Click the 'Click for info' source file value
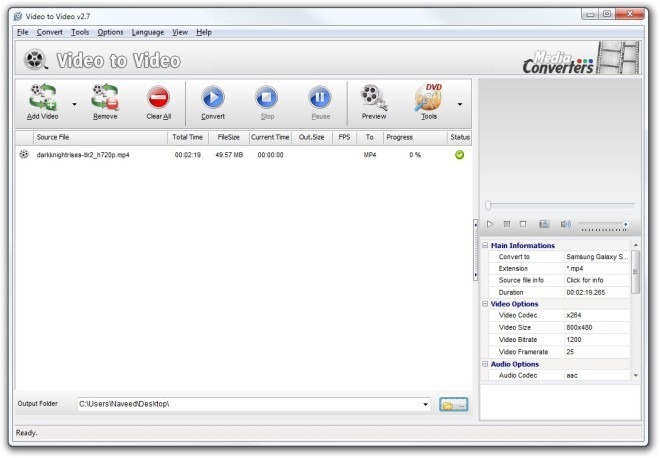 [597, 280]
